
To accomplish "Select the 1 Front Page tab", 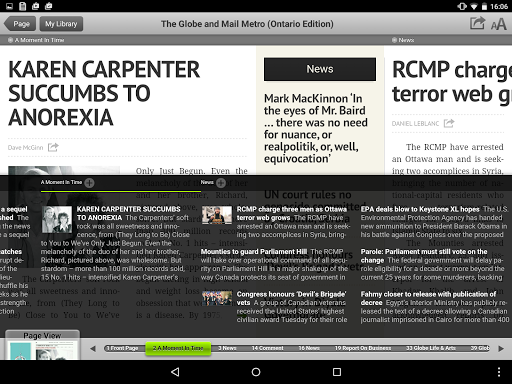I will tap(122, 348).
